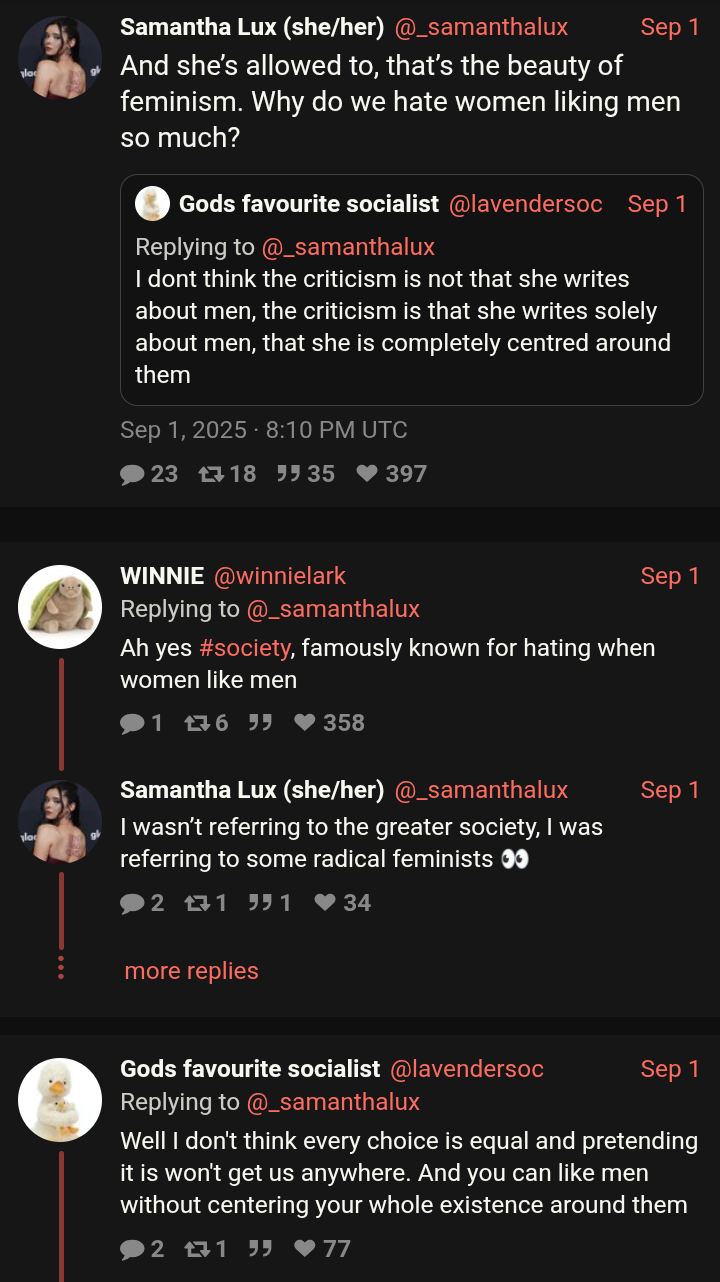Viewport: 720px width, 1282px height.
Task: Like WINNIE's reply with 358 likes
Action: pyautogui.click(x=305, y=723)
